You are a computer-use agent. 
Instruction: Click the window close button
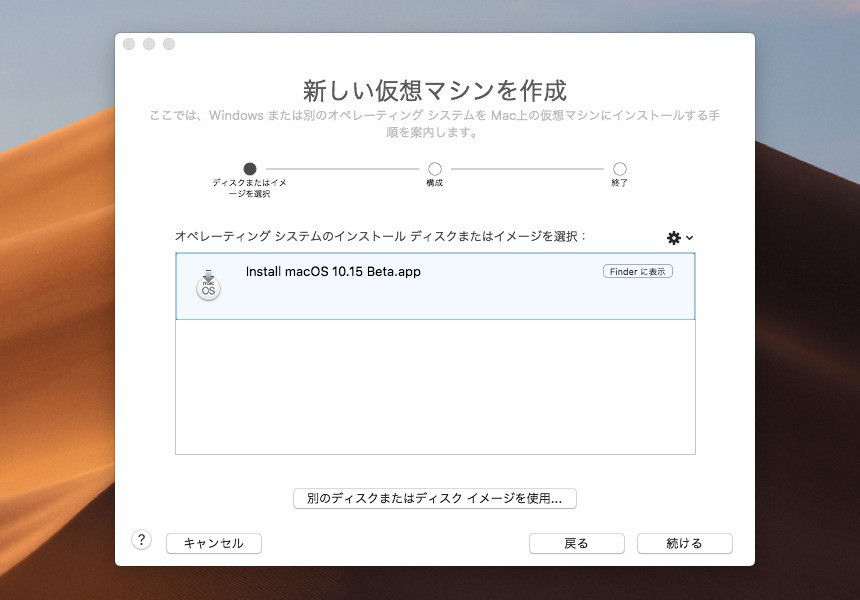(x=129, y=44)
